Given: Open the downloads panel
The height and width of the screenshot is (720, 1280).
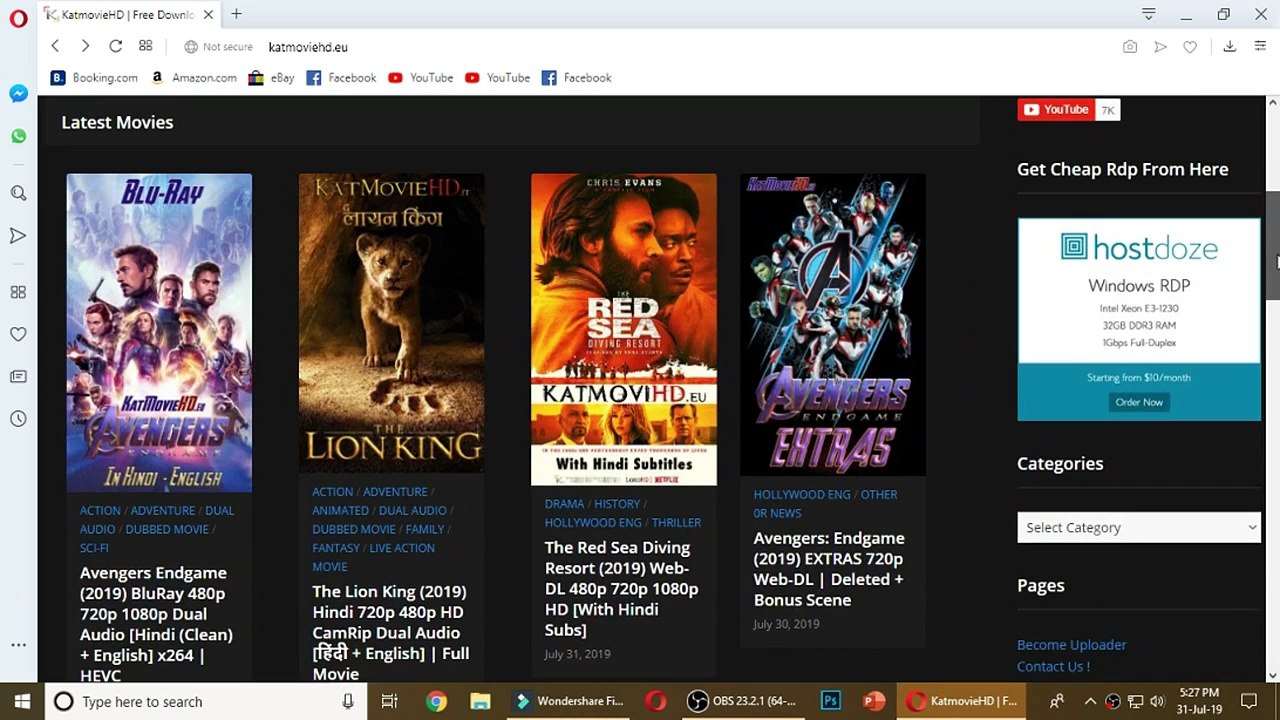Looking at the screenshot, I should coord(1230,47).
